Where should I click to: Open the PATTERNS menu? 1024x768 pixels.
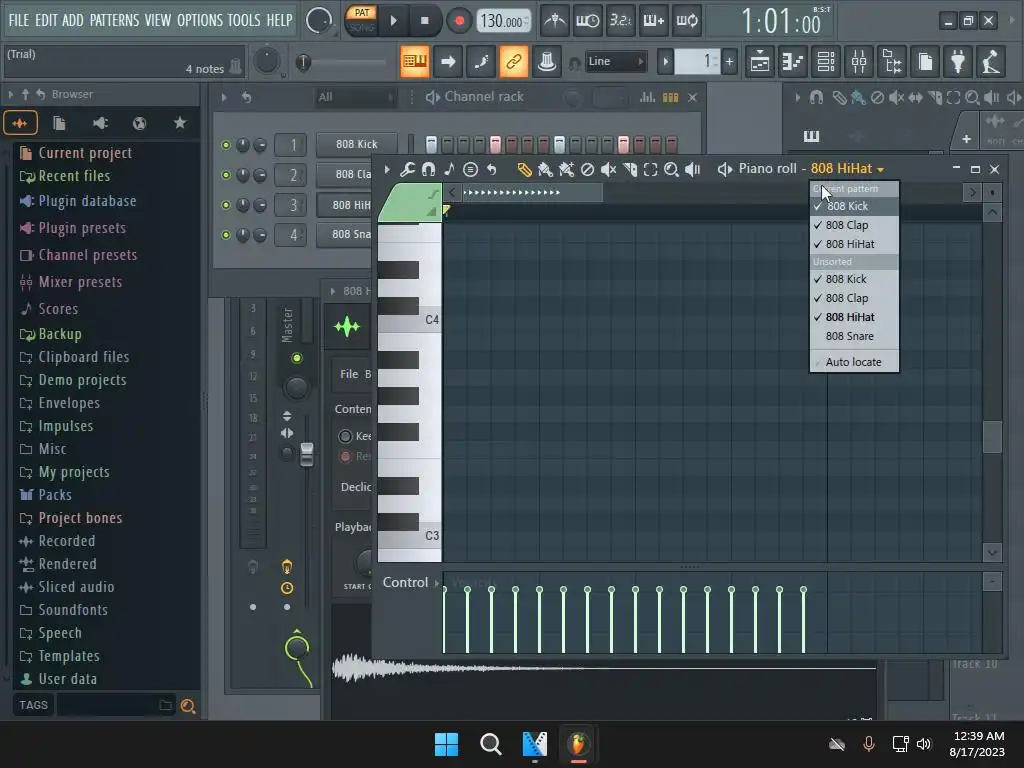click(114, 20)
